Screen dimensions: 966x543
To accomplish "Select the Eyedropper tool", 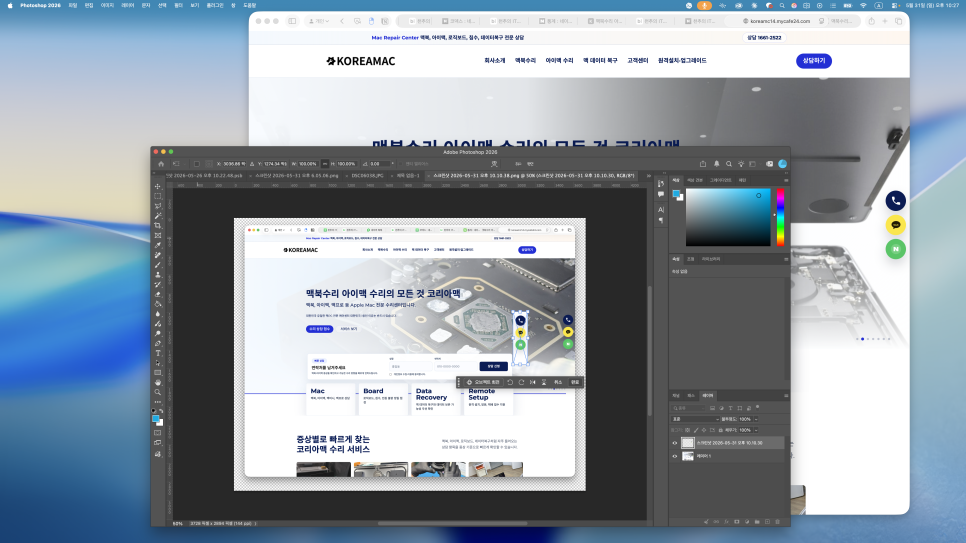I will coord(158,245).
